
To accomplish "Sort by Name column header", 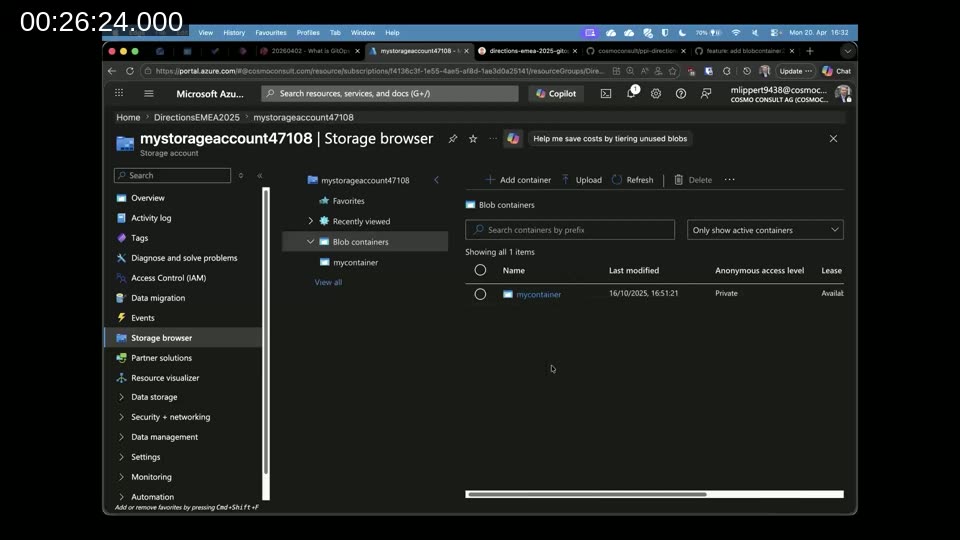I will (513, 271).
